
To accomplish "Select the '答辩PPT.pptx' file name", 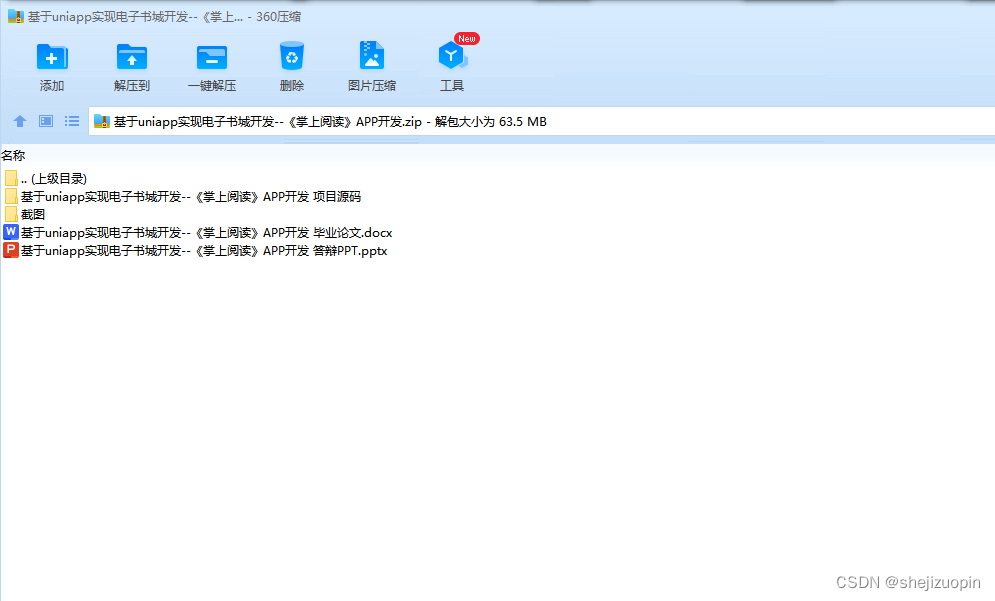I will pos(204,251).
